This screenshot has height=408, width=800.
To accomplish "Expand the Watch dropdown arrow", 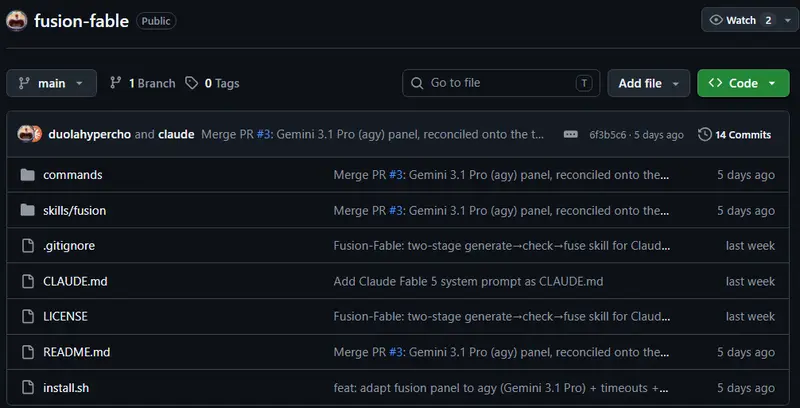I will pyautogui.click(x=788, y=20).
